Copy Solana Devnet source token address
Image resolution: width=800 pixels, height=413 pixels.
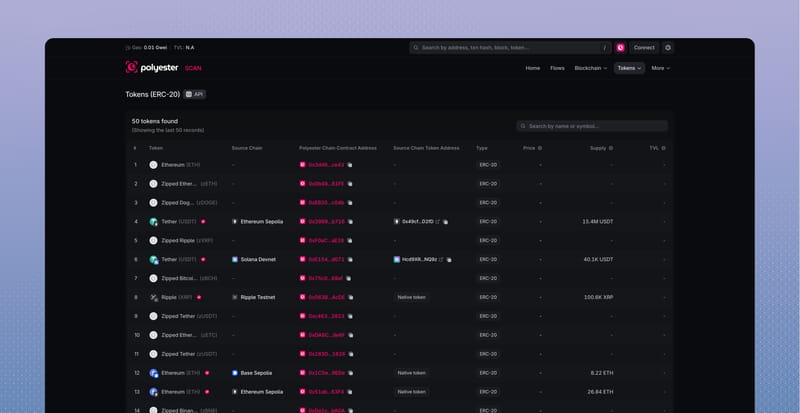point(449,259)
